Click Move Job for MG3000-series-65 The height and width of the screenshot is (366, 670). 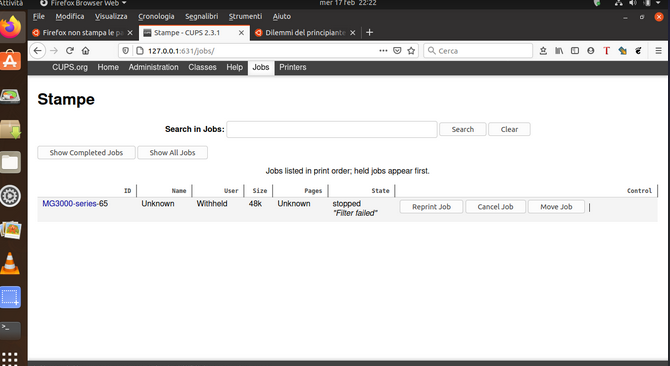pos(556,207)
